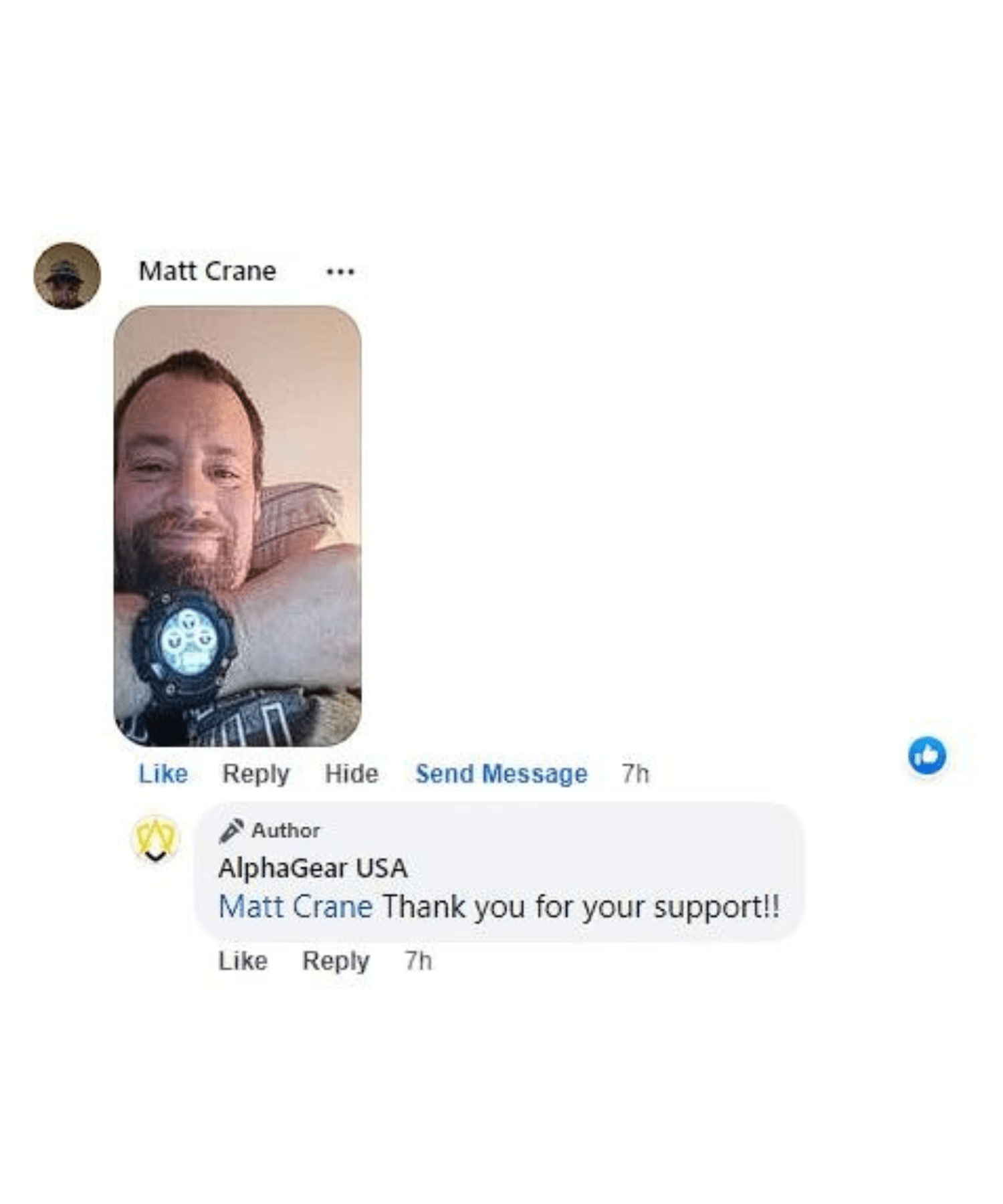Click Send Message under Matt Crane's comment
1003x1204 pixels.
(x=501, y=774)
